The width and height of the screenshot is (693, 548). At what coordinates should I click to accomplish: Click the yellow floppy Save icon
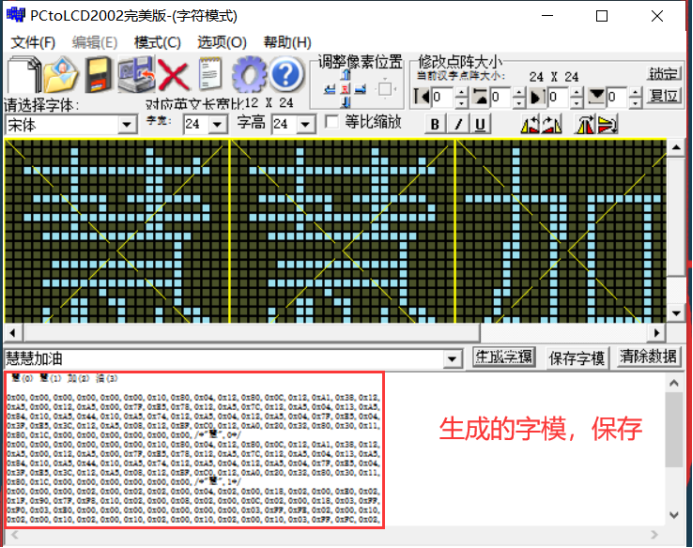99,74
